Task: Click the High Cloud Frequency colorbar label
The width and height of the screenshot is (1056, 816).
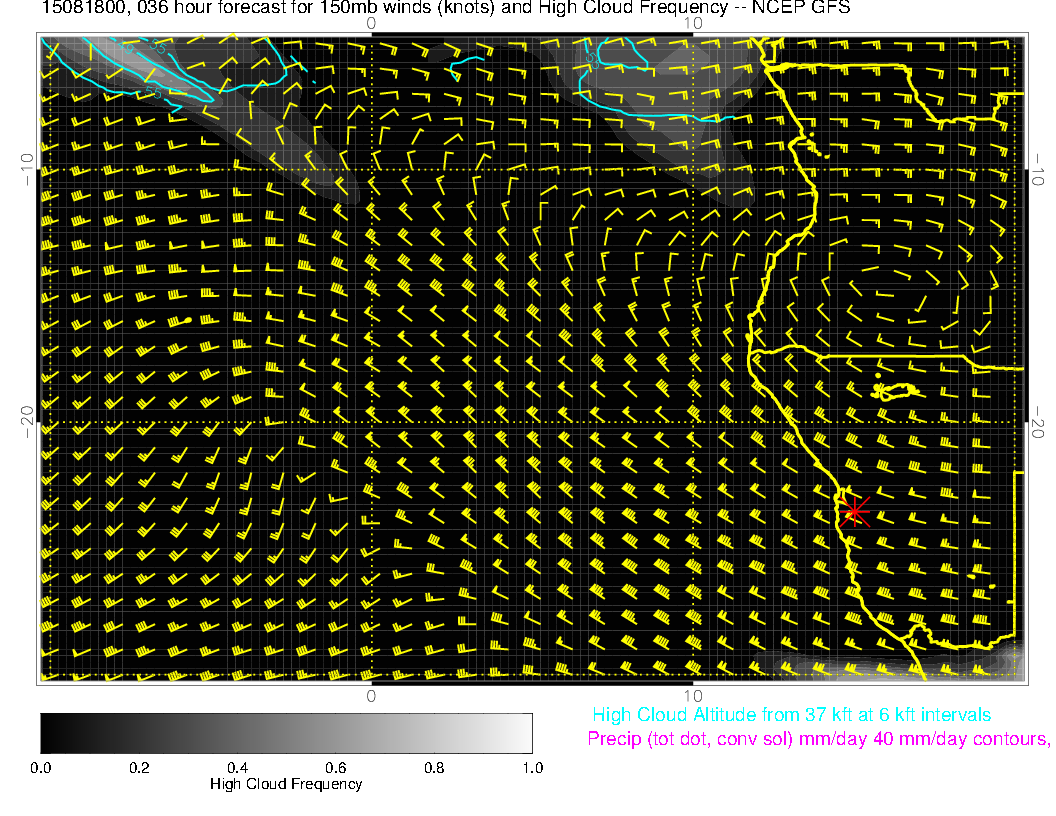Action: (x=286, y=784)
